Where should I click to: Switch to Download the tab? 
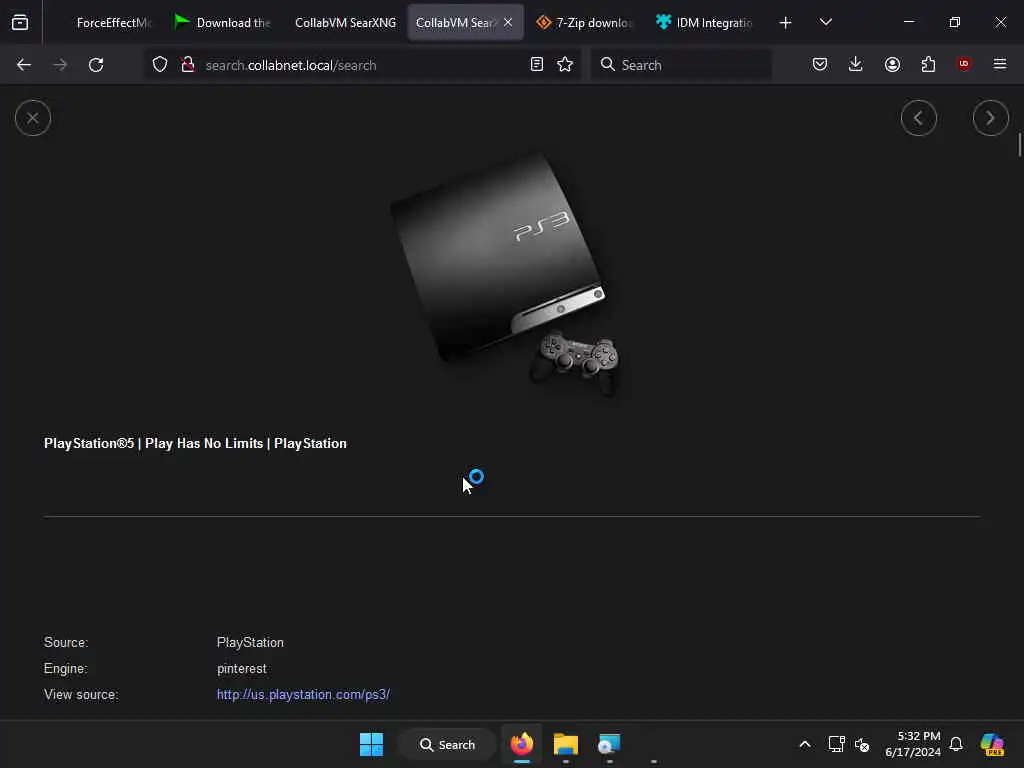[223, 23]
